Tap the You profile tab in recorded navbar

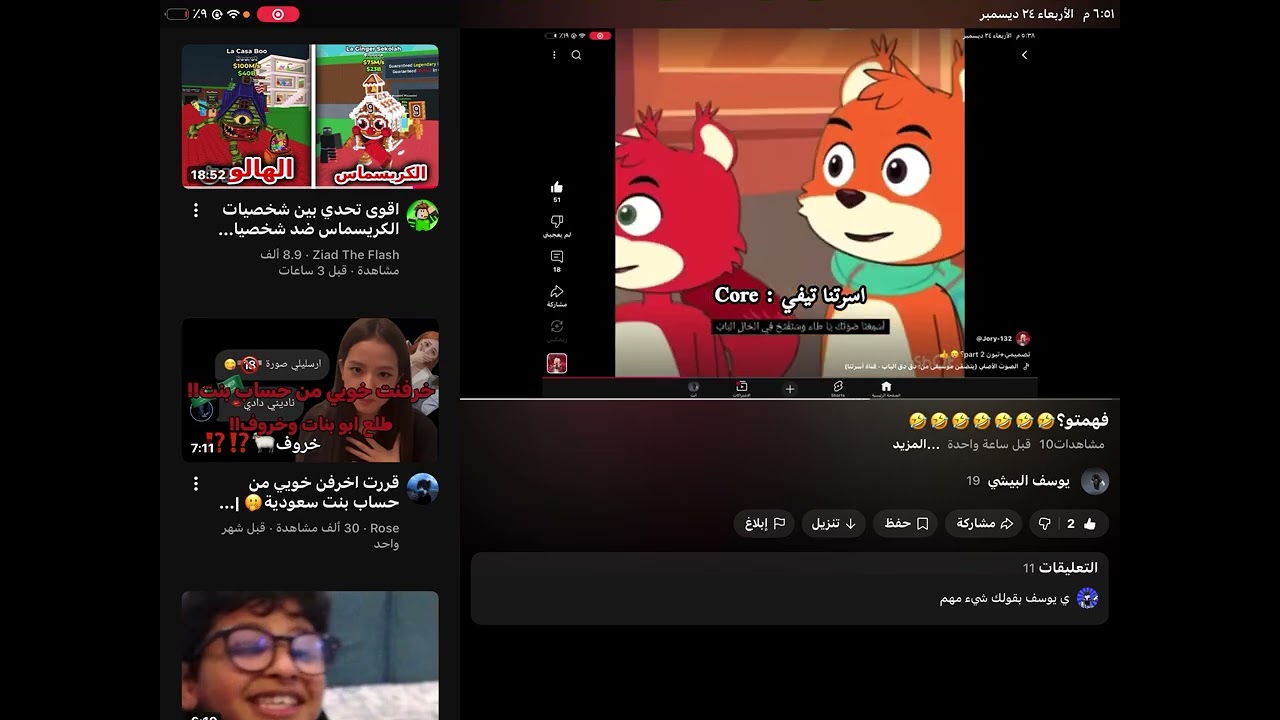[x=693, y=389]
